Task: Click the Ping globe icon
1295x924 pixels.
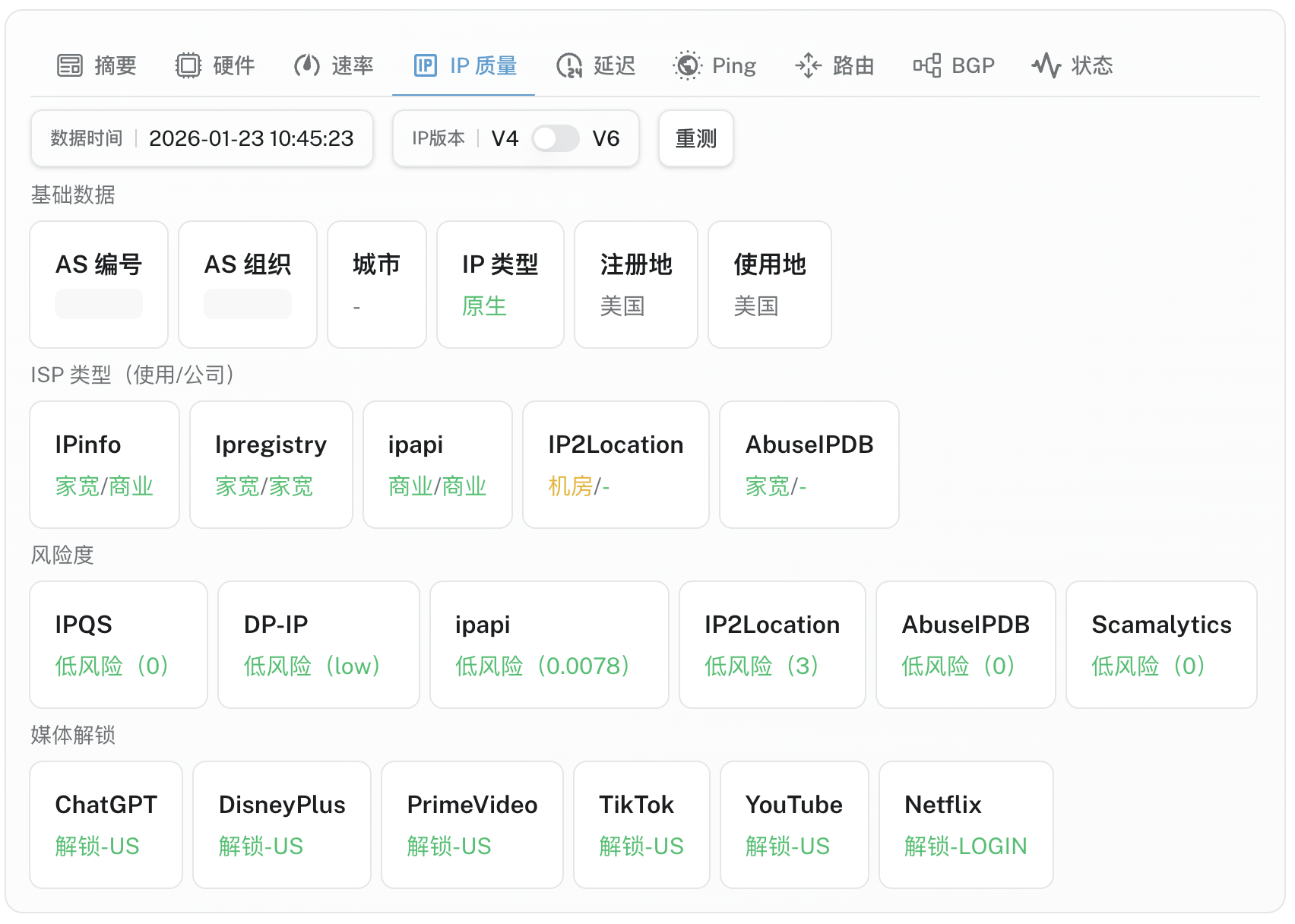Action: [688, 65]
